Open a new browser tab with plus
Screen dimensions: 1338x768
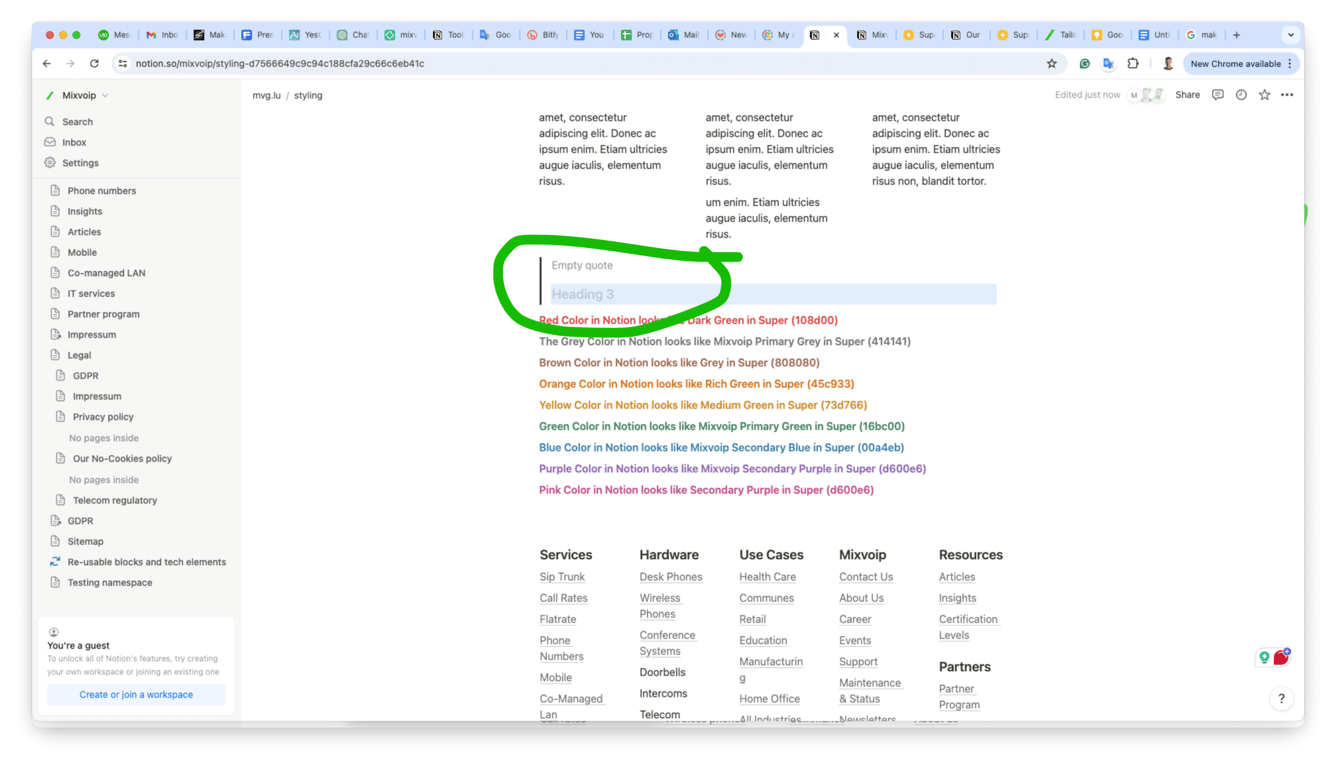click(1236, 35)
